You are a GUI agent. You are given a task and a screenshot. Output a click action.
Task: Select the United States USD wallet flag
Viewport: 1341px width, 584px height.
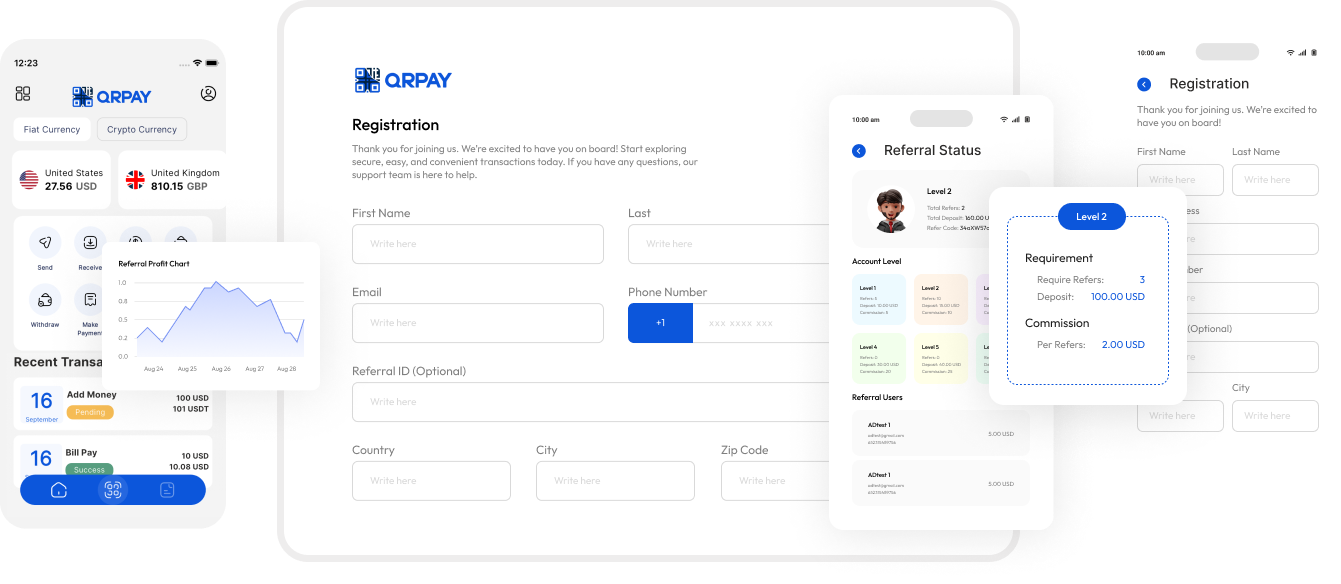[29, 180]
